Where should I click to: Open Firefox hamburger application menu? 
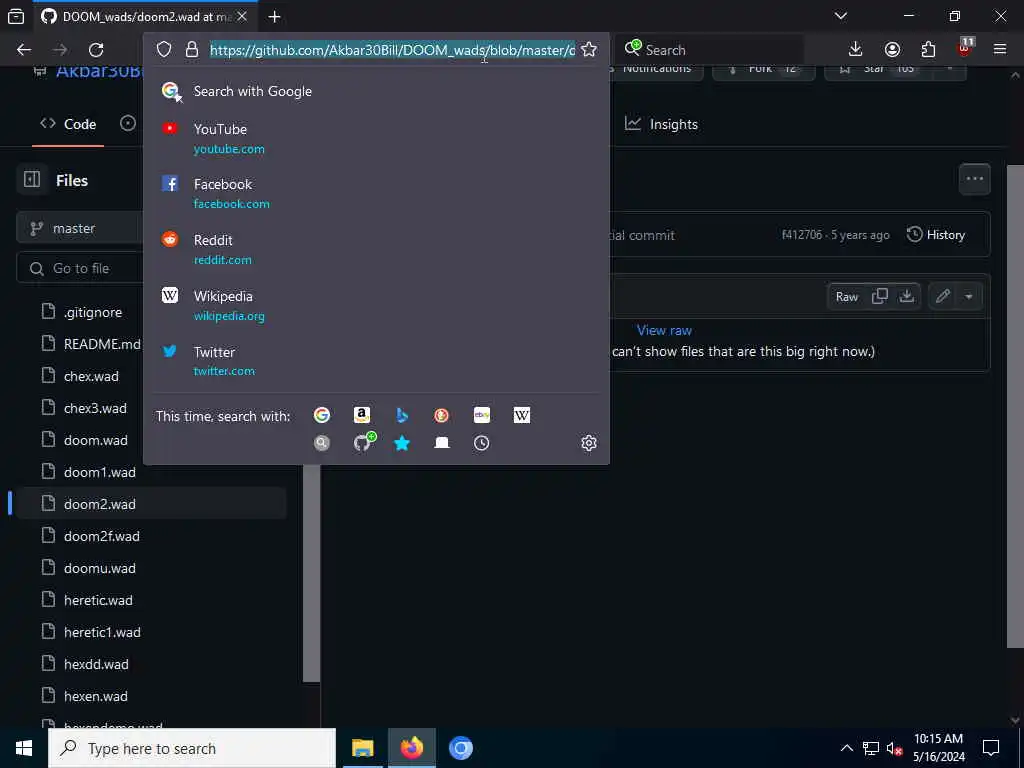pyautogui.click(x=1000, y=50)
